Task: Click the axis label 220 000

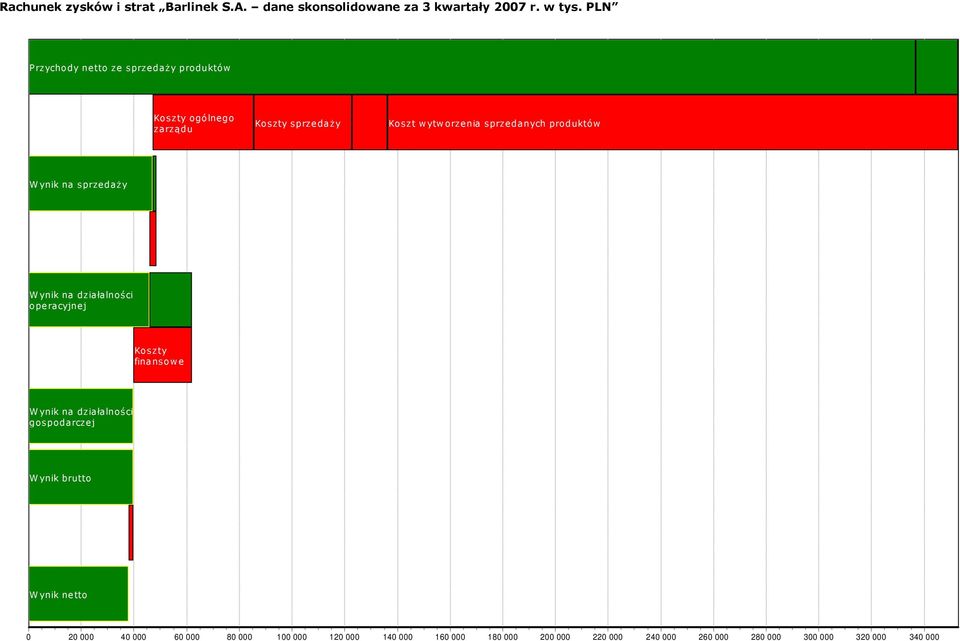Action: [x=608, y=637]
